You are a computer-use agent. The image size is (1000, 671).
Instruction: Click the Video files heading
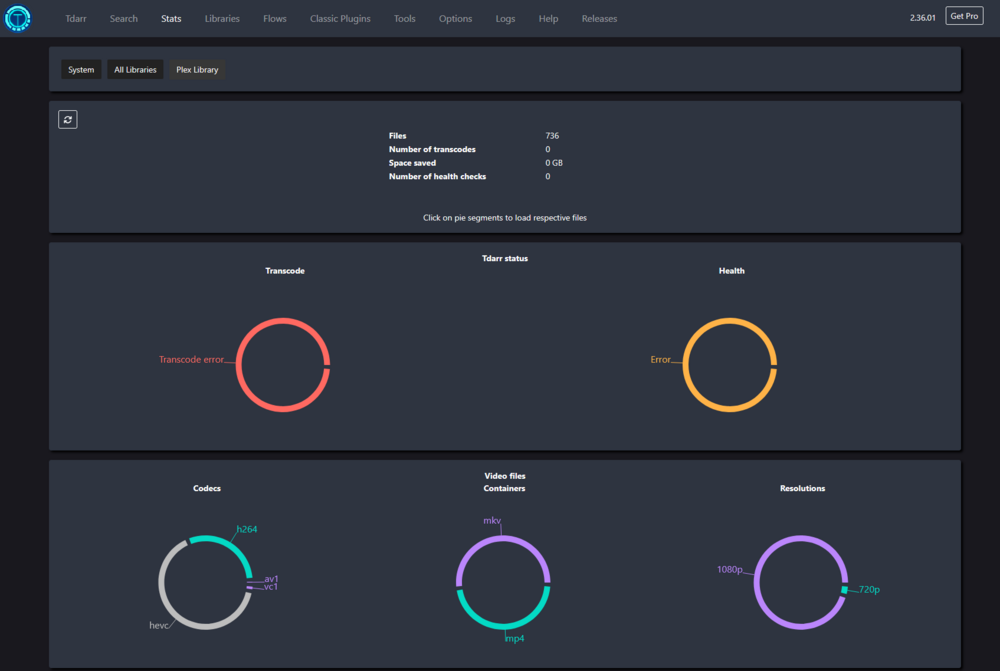[505, 476]
